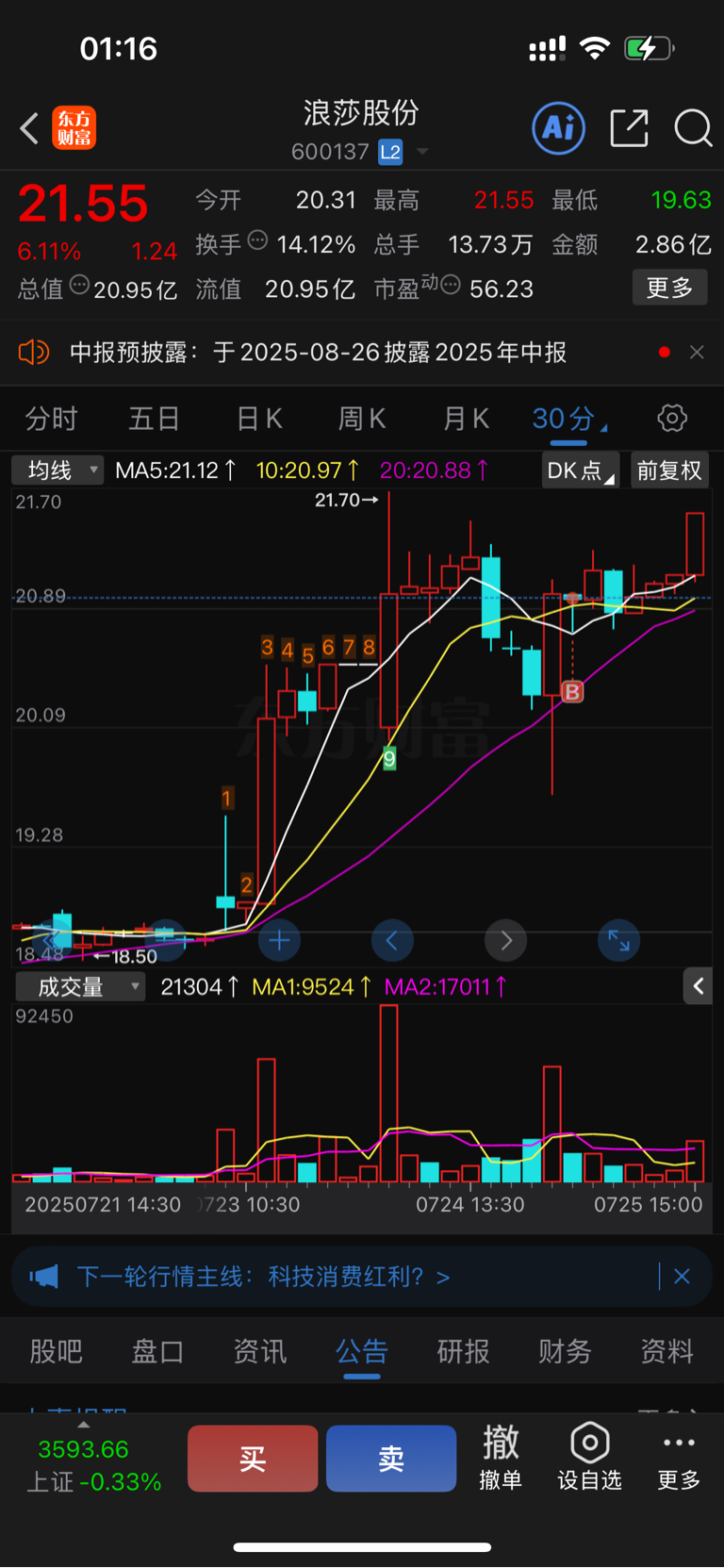
Task: Open 均线 indicator dropdown
Action: coord(58,470)
